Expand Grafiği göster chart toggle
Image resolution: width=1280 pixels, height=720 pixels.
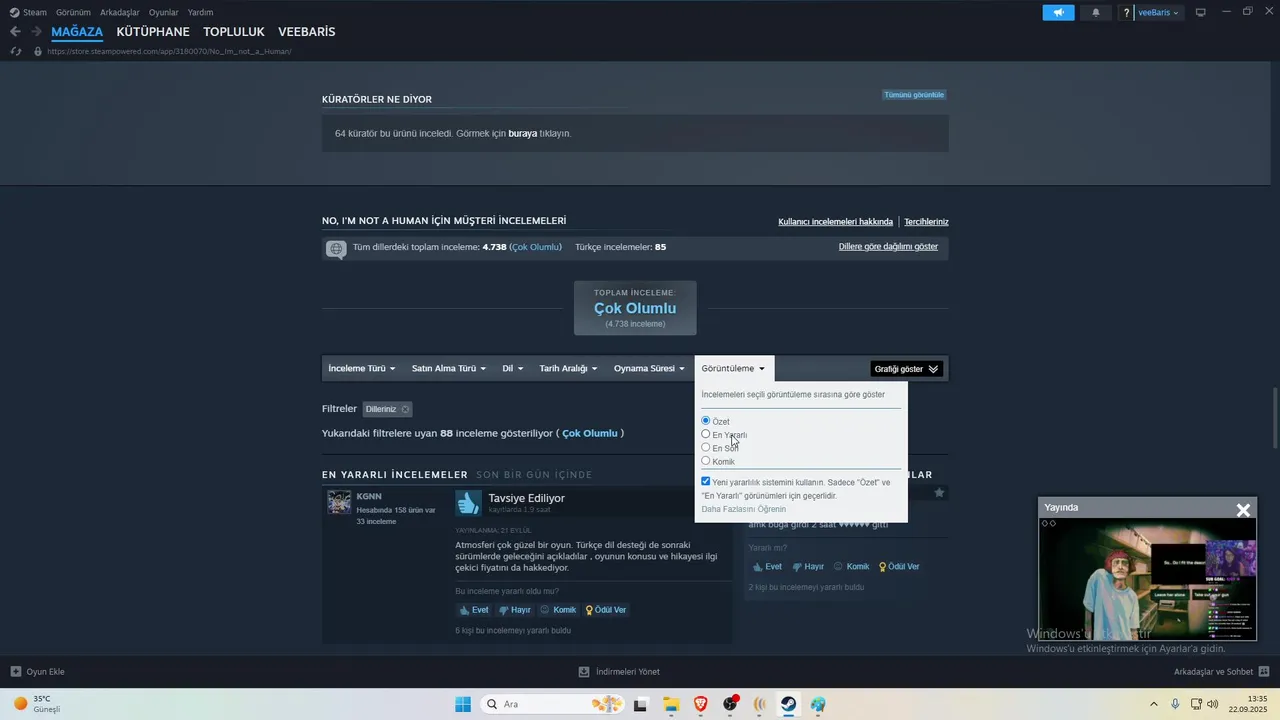pyautogui.click(x=907, y=369)
